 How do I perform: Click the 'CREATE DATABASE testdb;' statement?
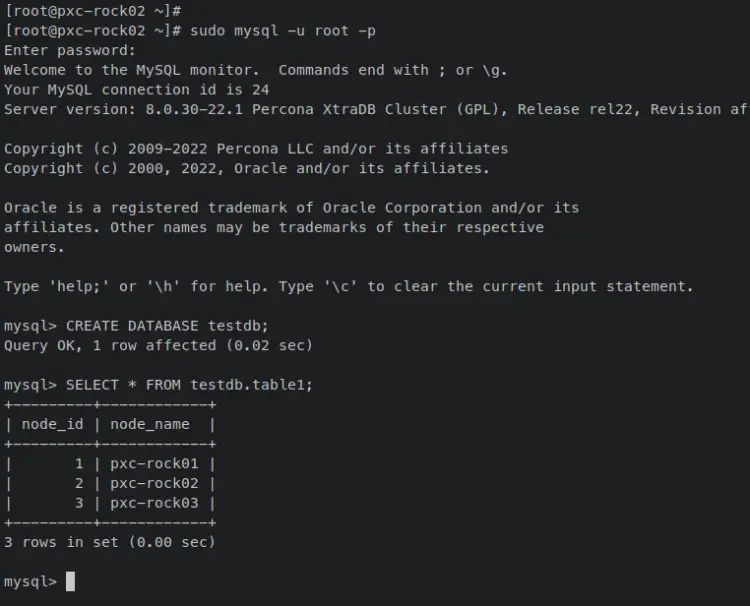(x=167, y=326)
